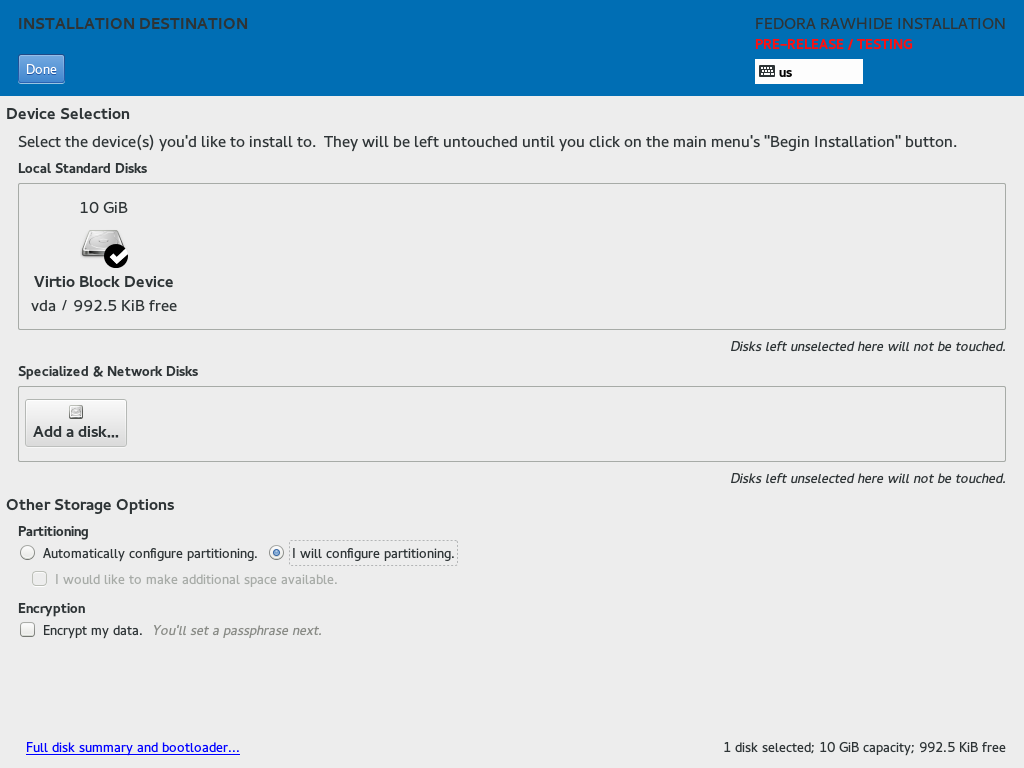
Task: Click the Done button
Action: (x=41, y=69)
